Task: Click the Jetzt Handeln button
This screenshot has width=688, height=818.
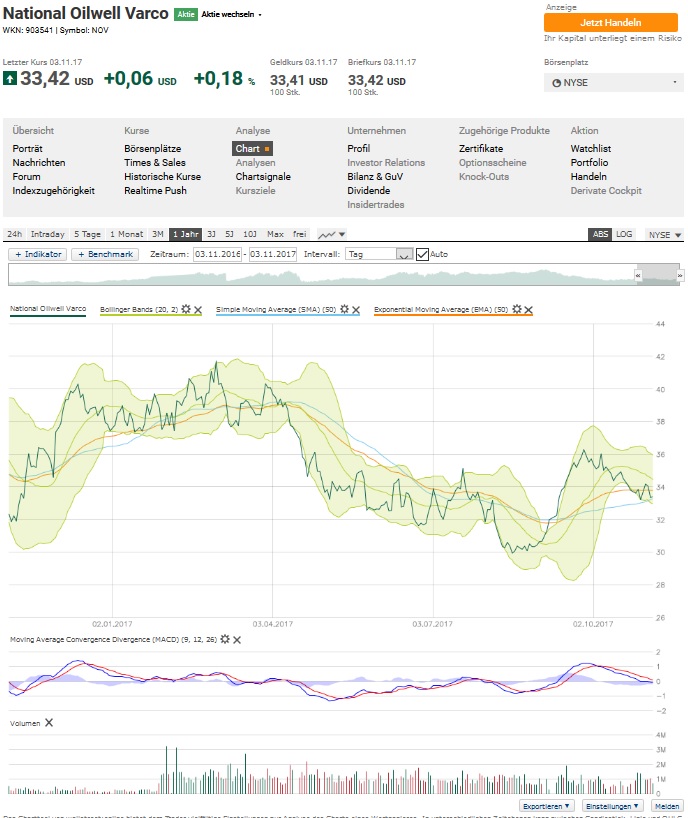Action: [610, 22]
